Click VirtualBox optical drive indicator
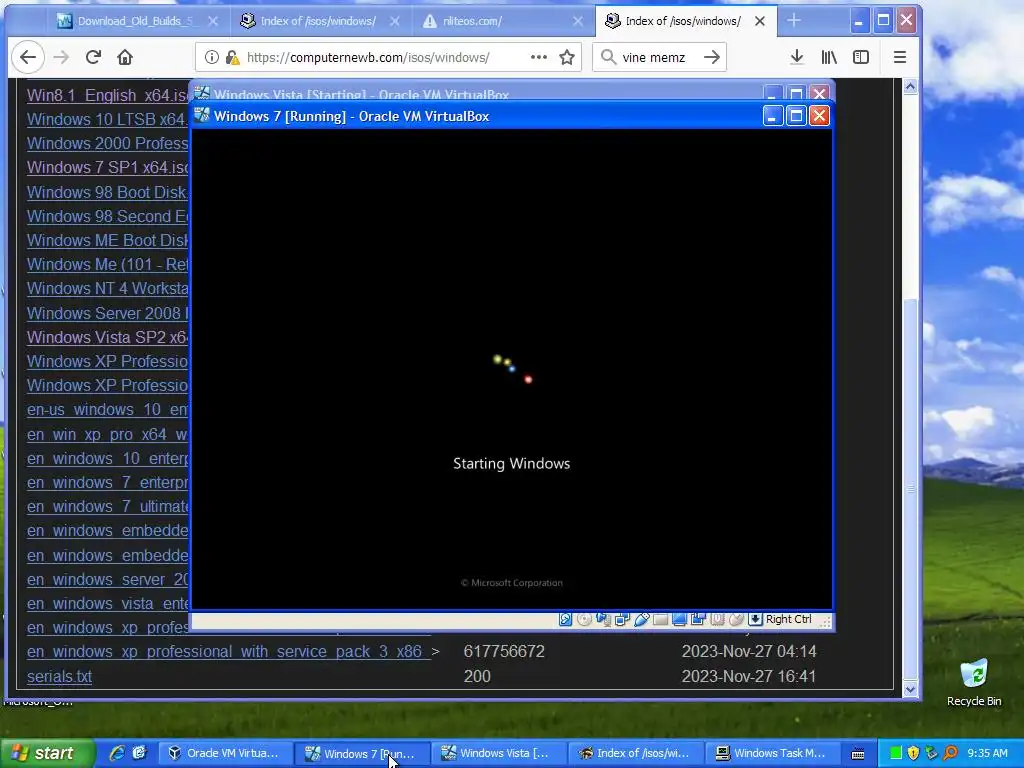The height and width of the screenshot is (768, 1024). tap(584, 619)
